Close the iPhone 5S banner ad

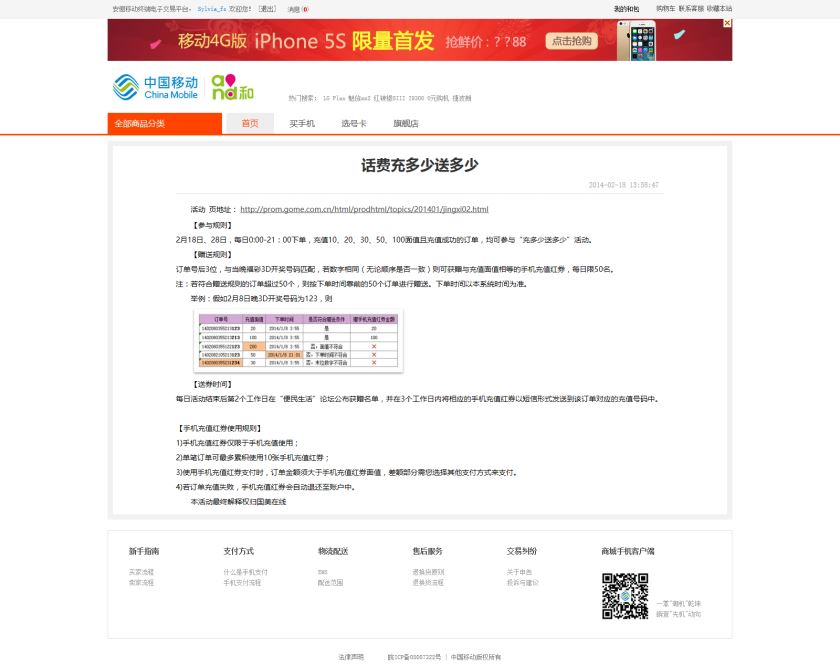point(727,23)
